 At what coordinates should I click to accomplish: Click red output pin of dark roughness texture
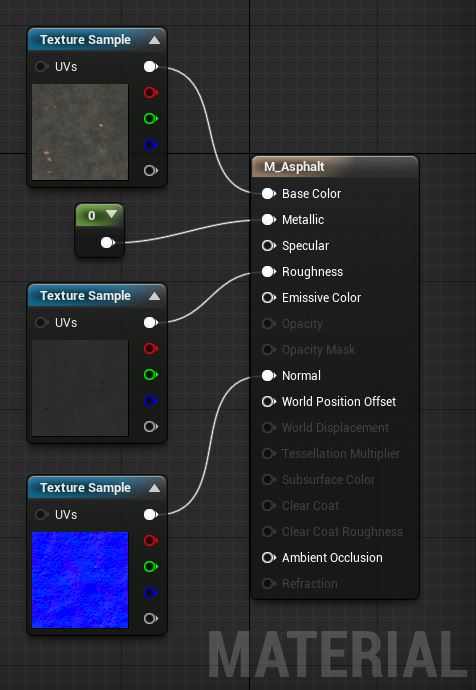click(151, 349)
